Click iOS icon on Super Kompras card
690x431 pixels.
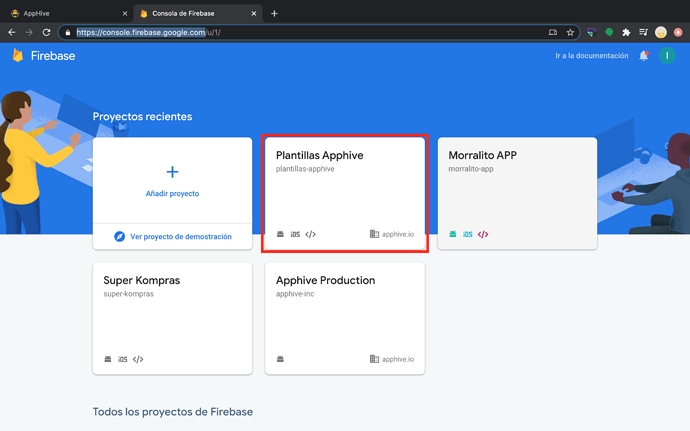point(123,359)
